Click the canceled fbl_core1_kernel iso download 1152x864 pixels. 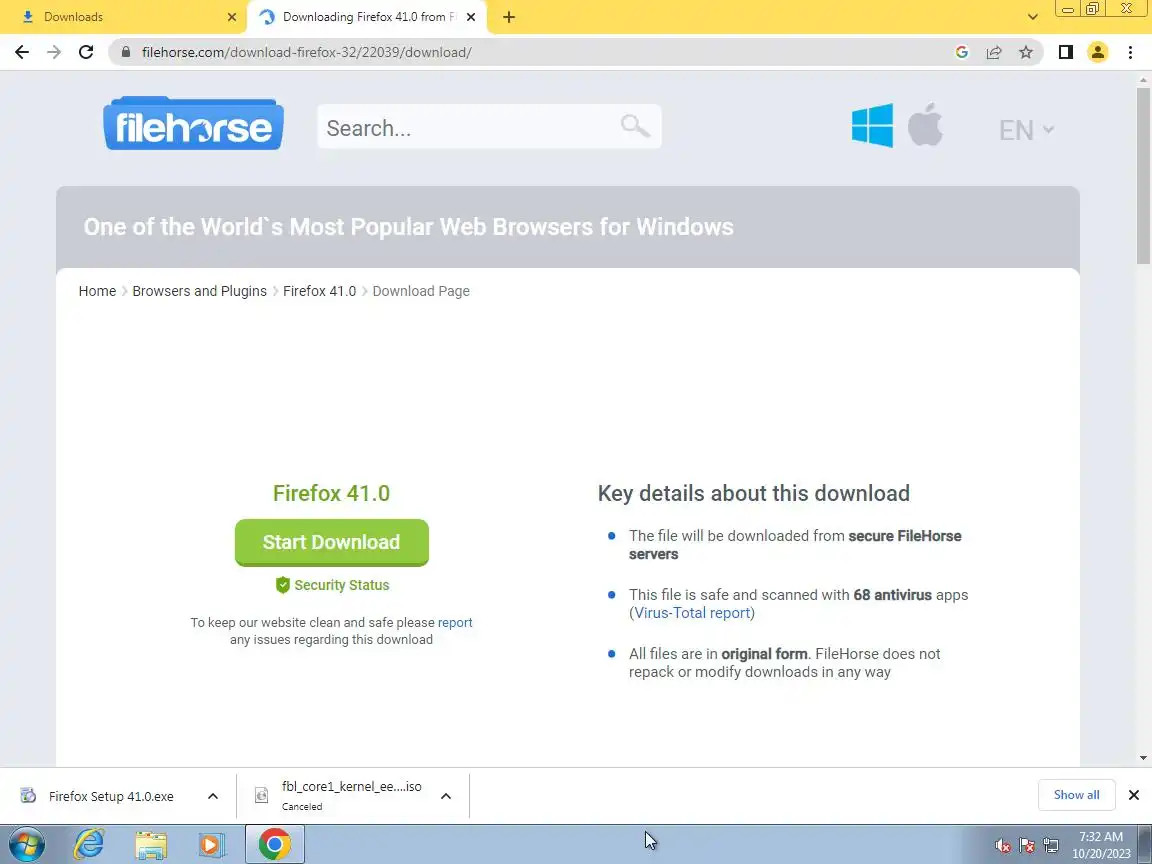[339, 796]
